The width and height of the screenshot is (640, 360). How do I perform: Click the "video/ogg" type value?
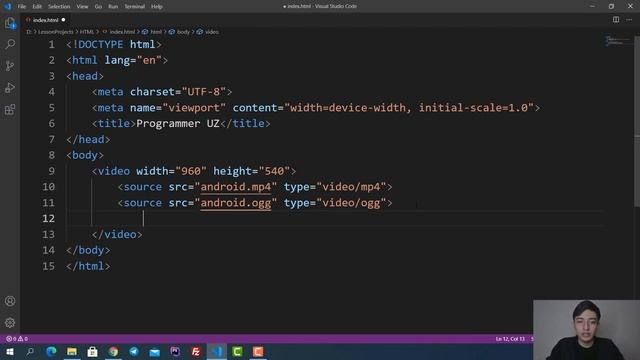[x=351, y=203]
